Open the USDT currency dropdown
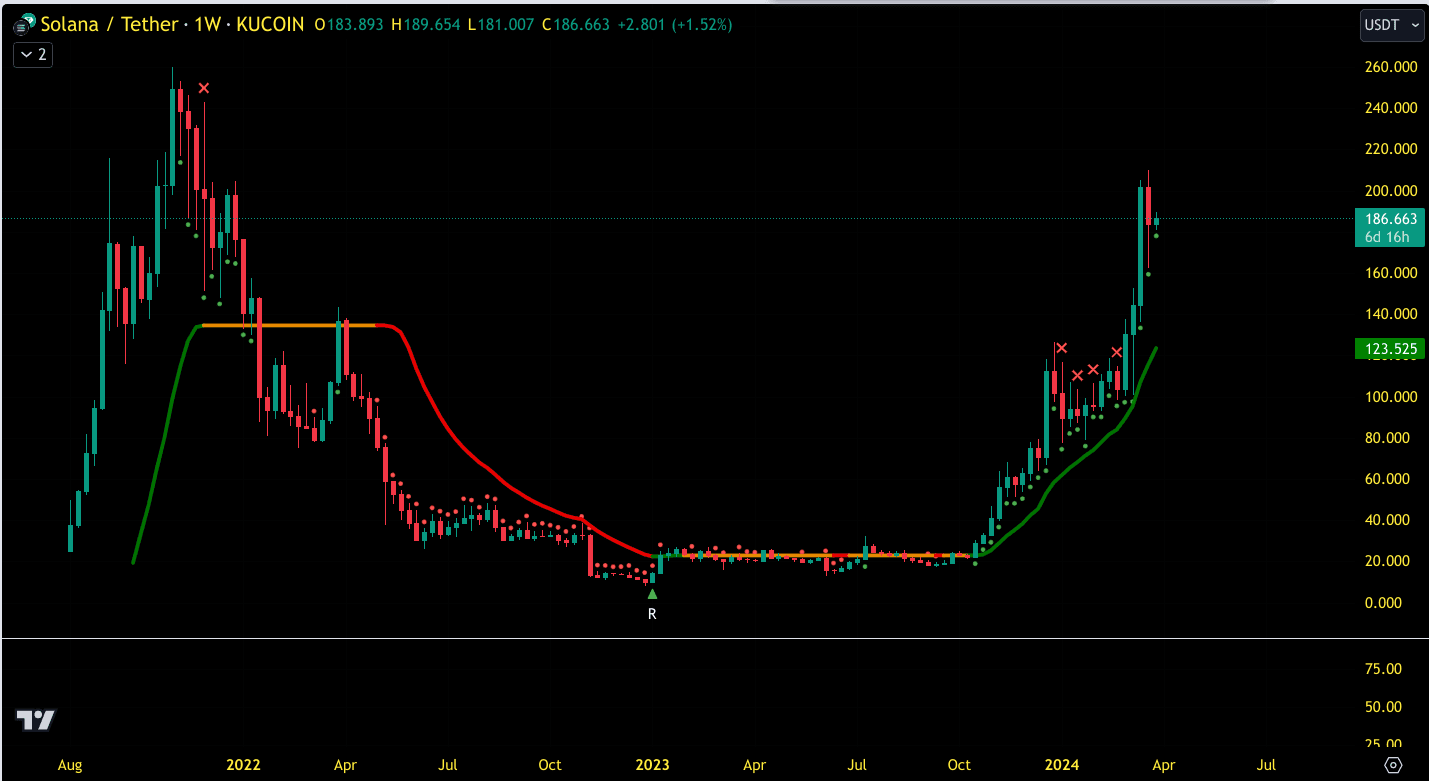The width and height of the screenshot is (1429, 781). tap(1392, 25)
